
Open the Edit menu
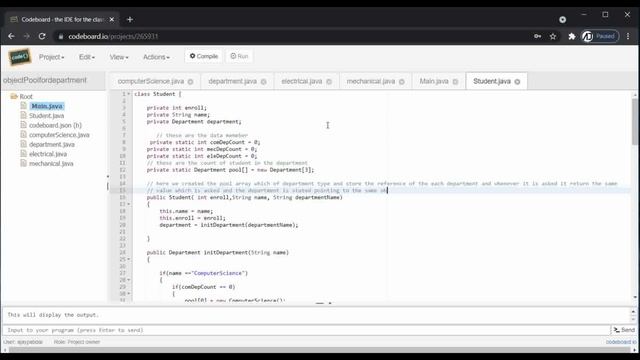(87, 57)
